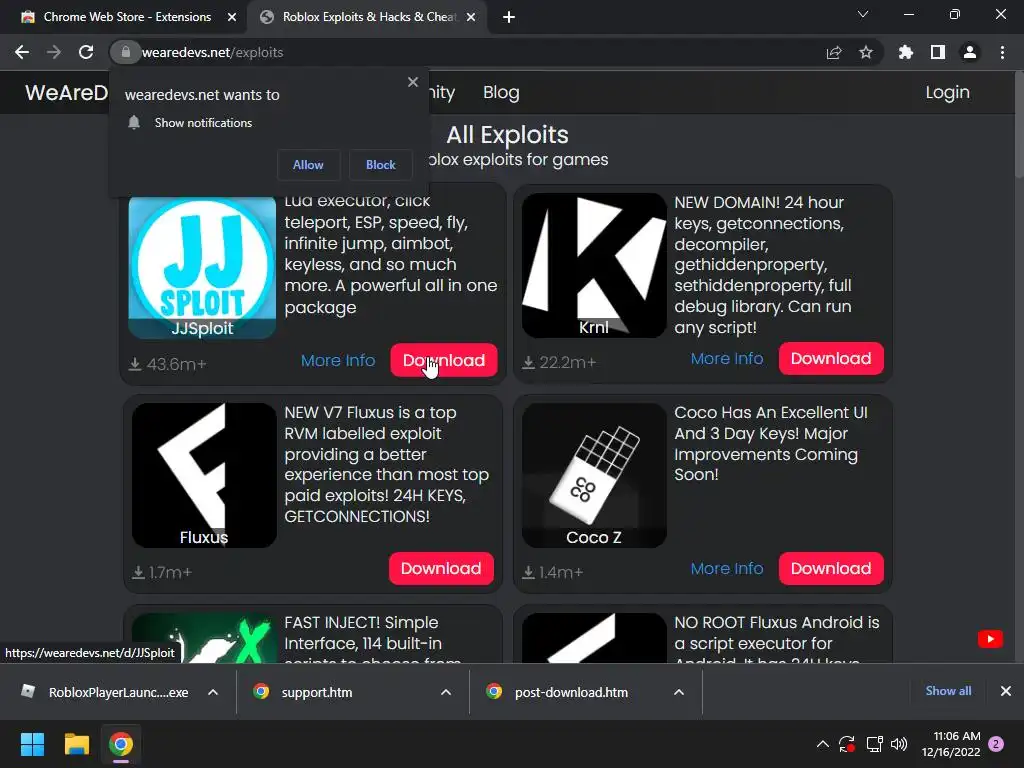Screen dimensions: 1024x768
Task: Open site info lock icon
Action: click(x=125, y=52)
